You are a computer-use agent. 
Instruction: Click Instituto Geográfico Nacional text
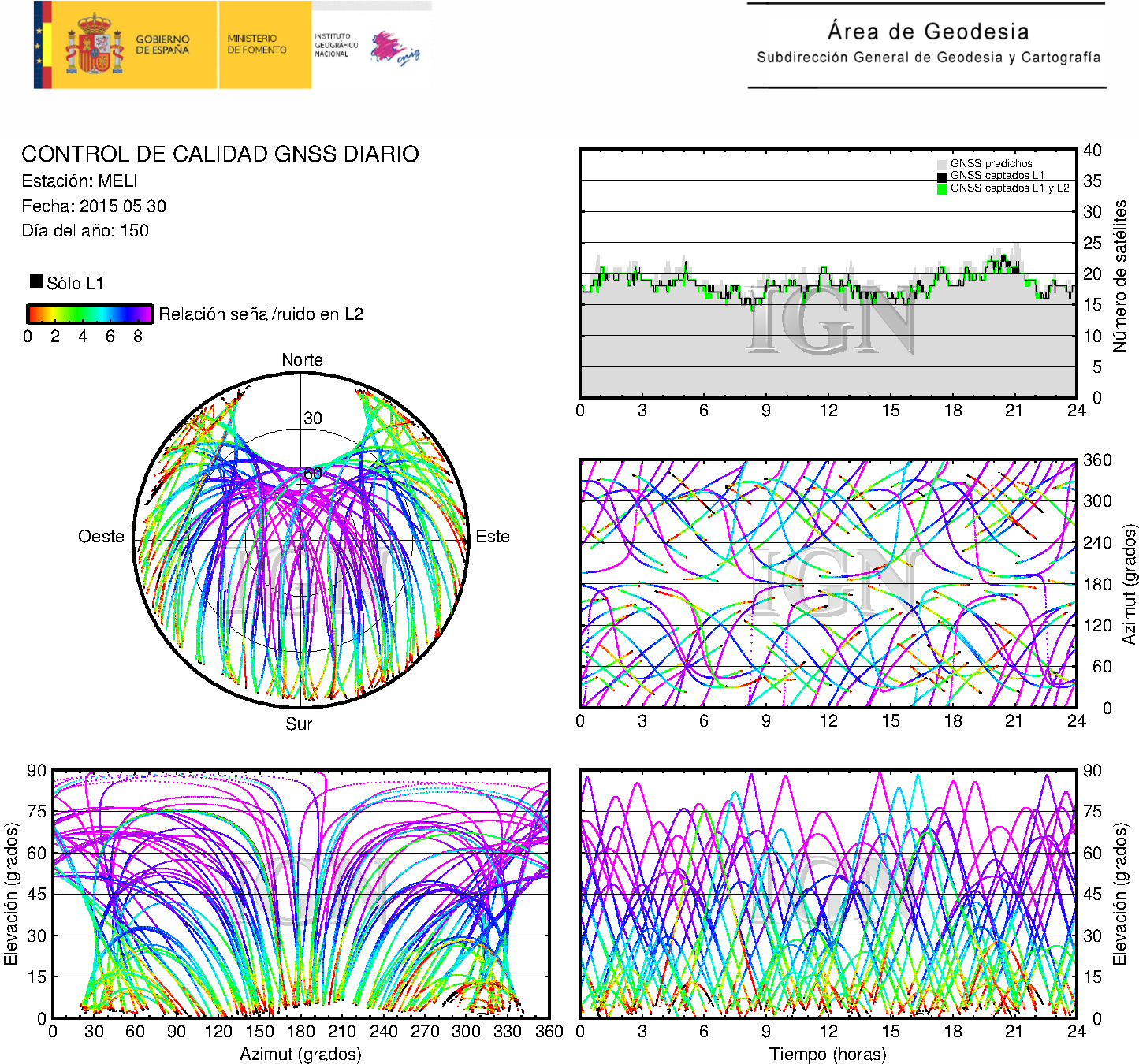(336, 45)
